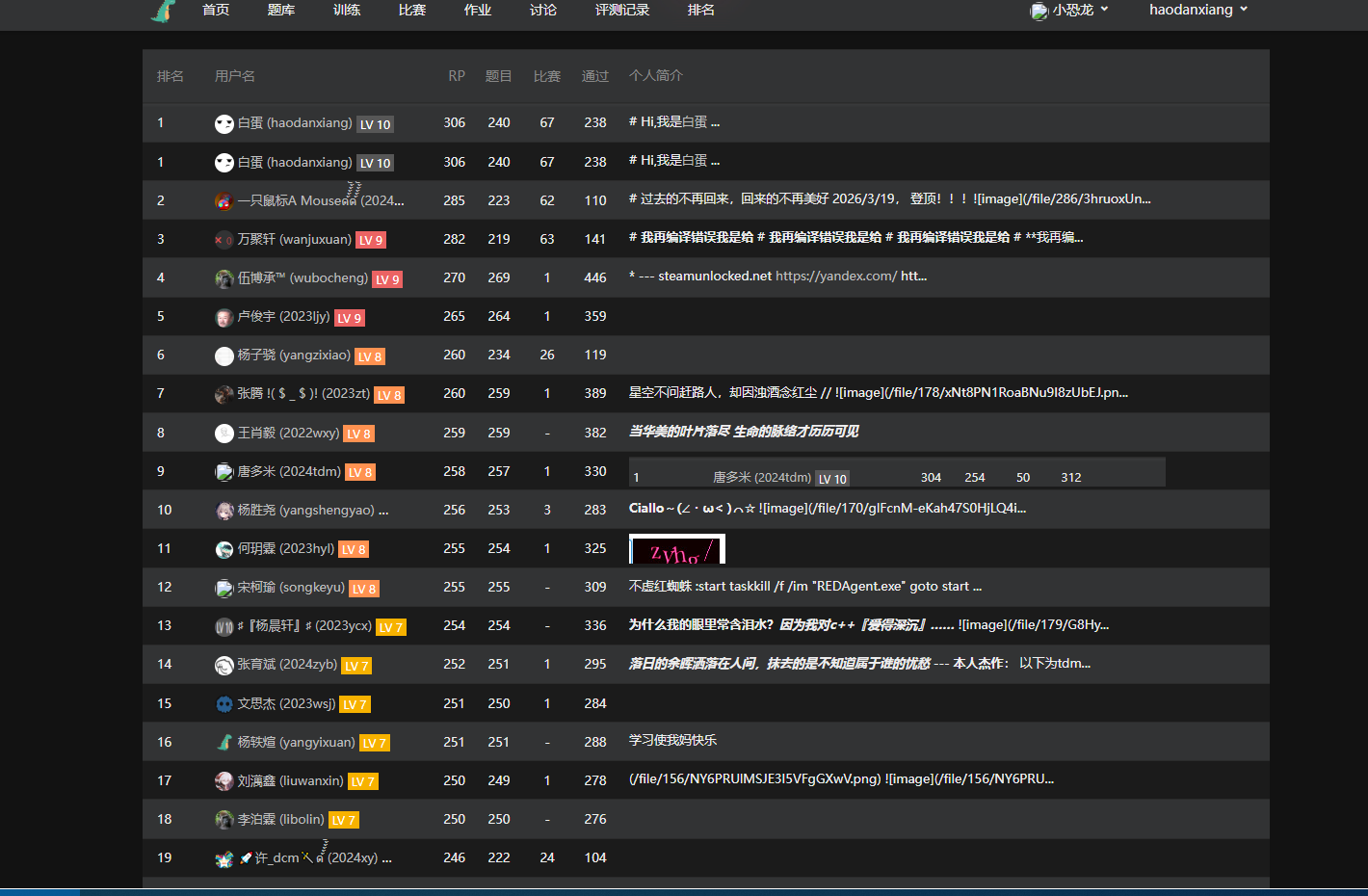Open avatar of 一只鼠标A Mouse
This screenshot has height=896, width=1368.
224,201
